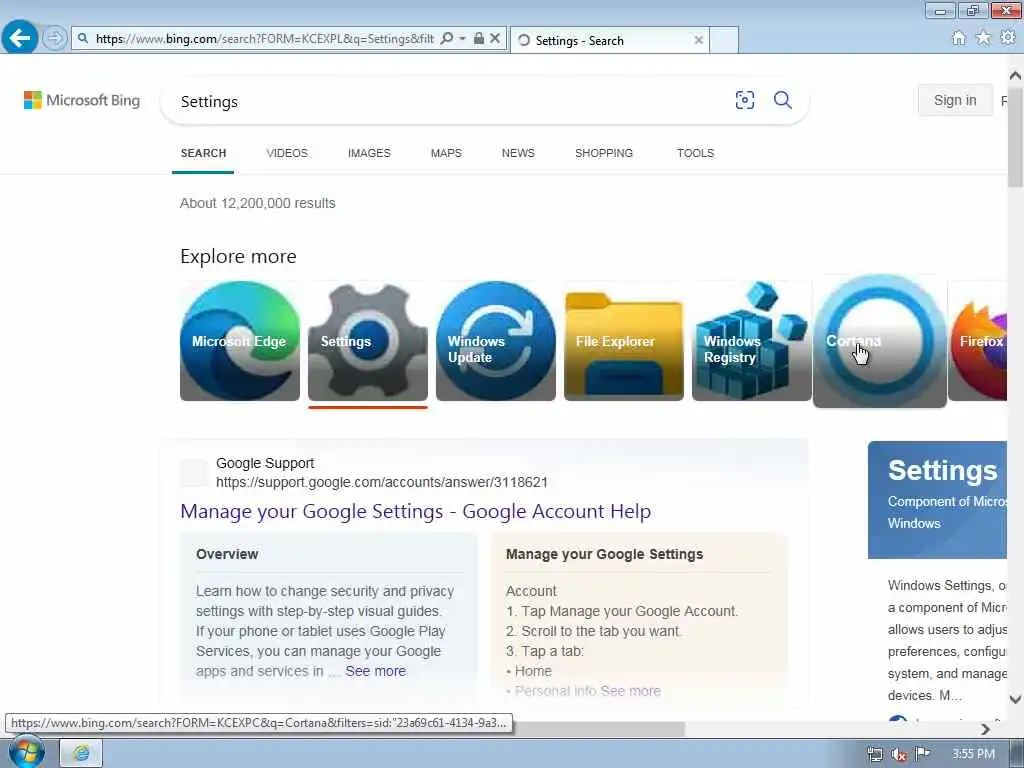Open the Windows Start button
Screen dimensions: 1024x768
27,752
